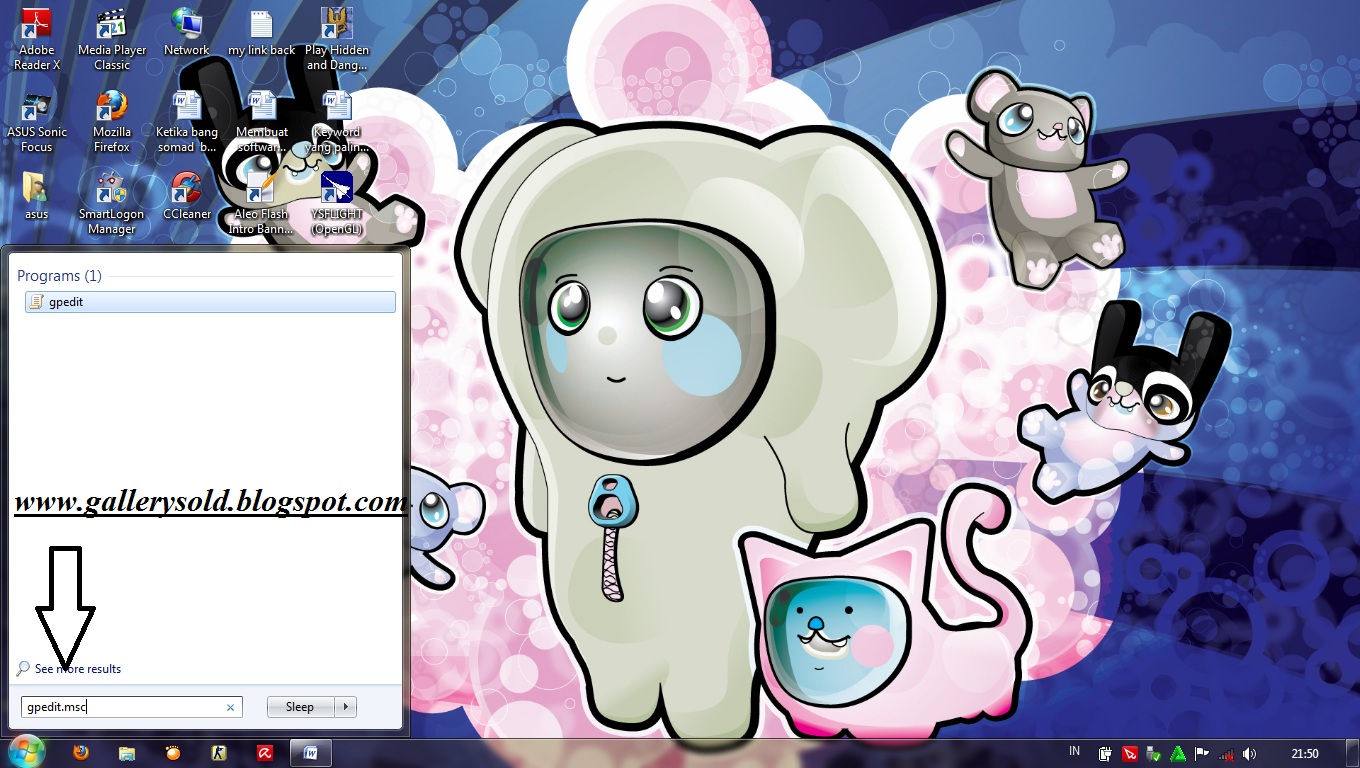Click the red cursor tray icon
1360x768 pixels.
1130,754
